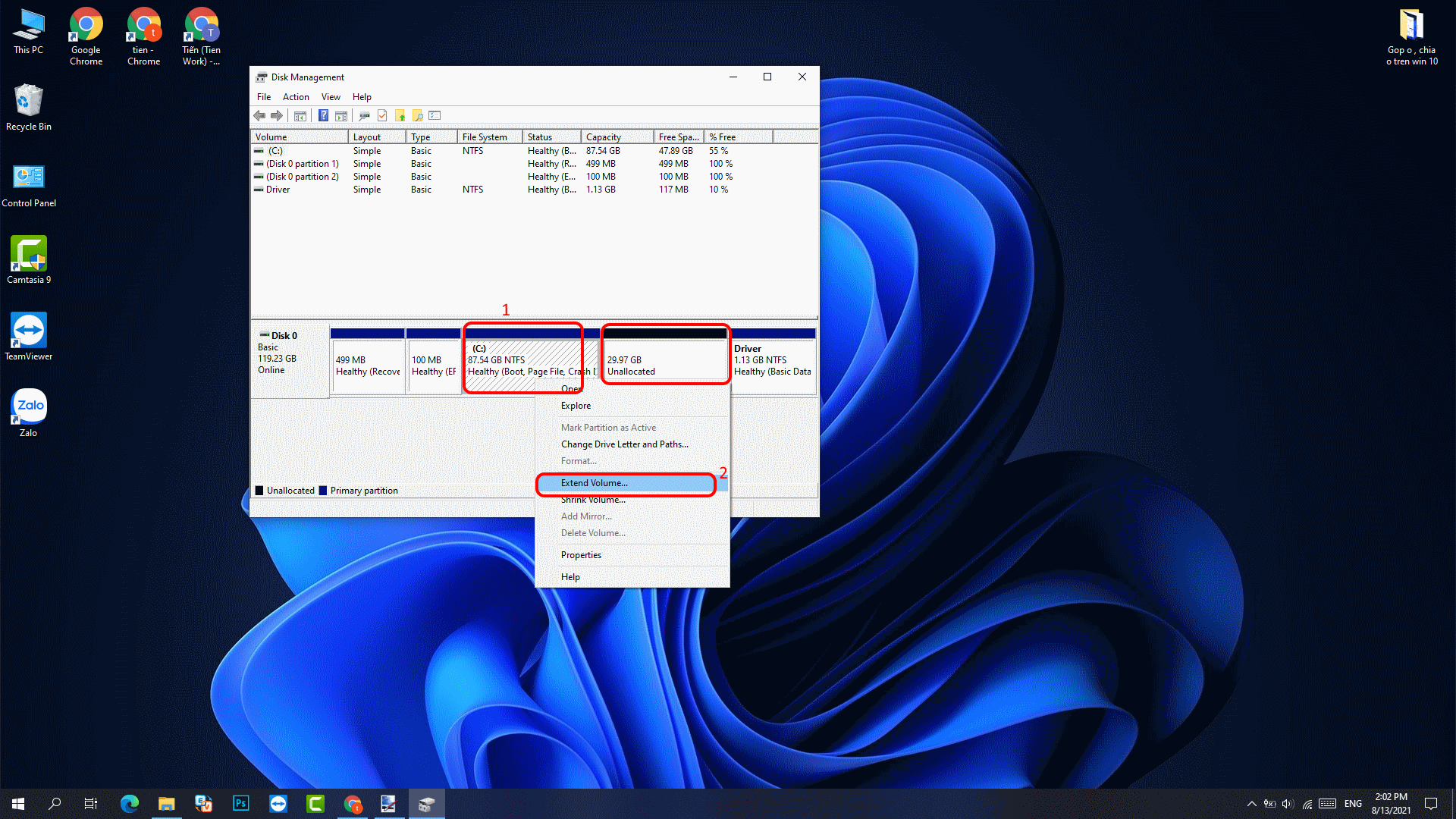The height and width of the screenshot is (819, 1456).
Task: Click the Unallocated black legend swatch
Action: click(x=259, y=491)
